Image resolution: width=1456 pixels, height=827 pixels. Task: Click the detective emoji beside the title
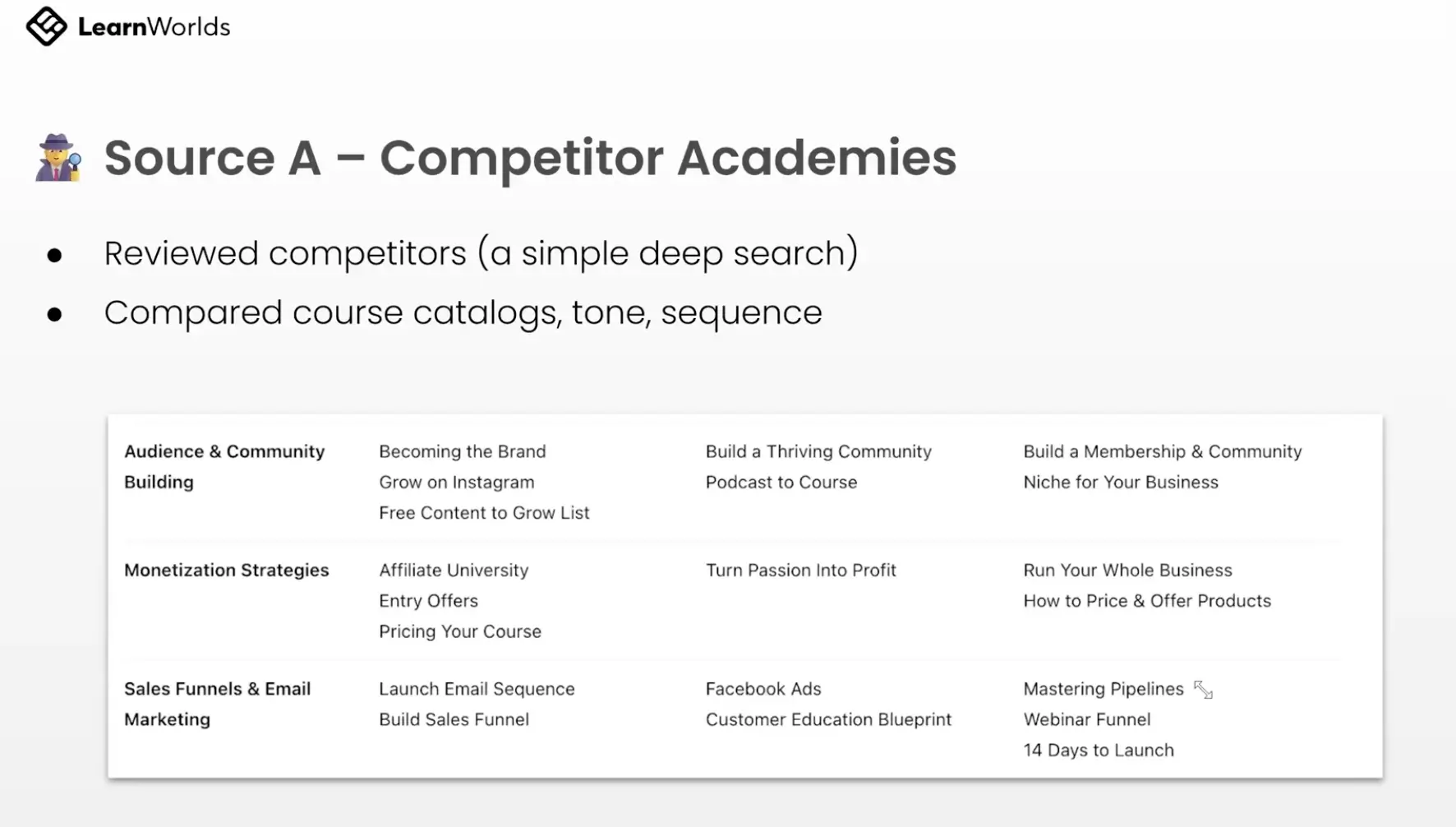click(58, 157)
